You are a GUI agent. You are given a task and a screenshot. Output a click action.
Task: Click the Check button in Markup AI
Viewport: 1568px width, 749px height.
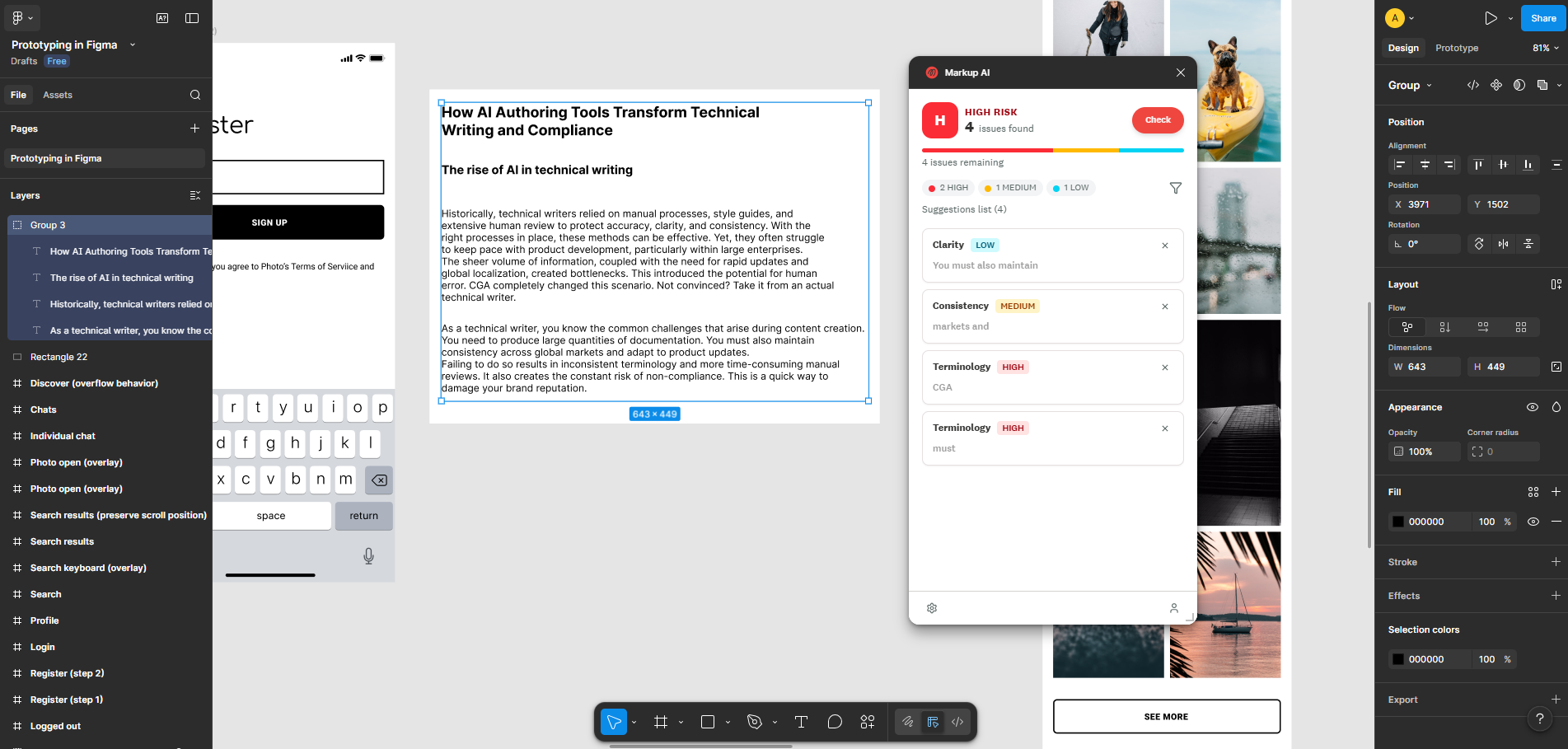(1158, 119)
